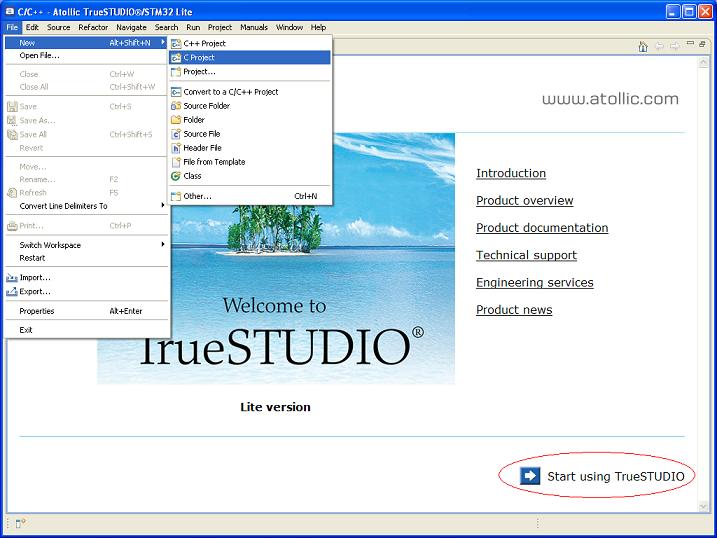Open the Edit menu
717x538 pixels.
[x=32, y=27]
